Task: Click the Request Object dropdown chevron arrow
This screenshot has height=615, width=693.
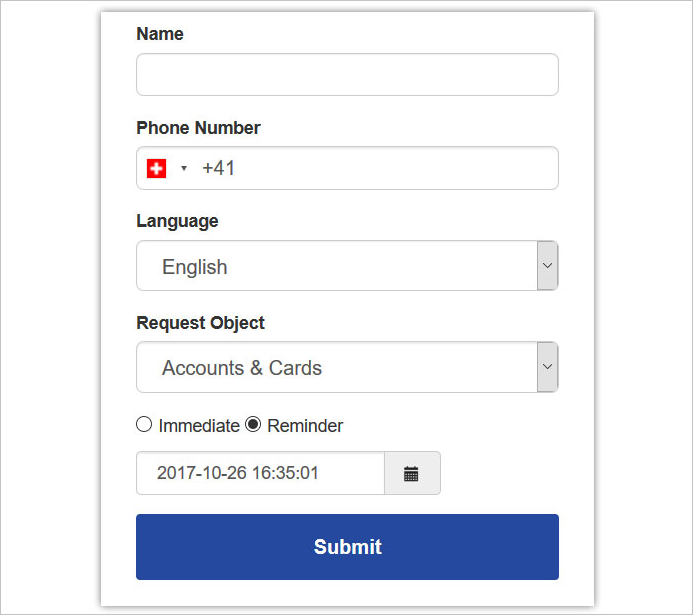Action: (548, 367)
